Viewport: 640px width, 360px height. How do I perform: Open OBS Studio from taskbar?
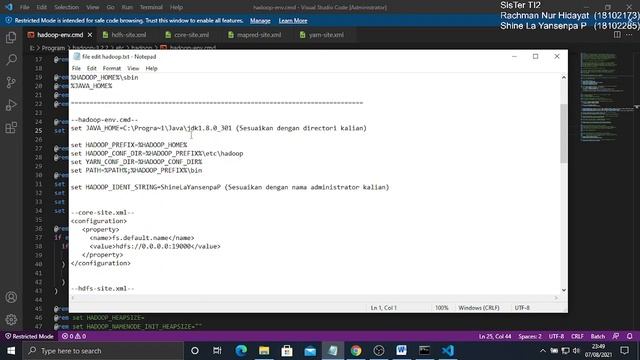point(379,351)
